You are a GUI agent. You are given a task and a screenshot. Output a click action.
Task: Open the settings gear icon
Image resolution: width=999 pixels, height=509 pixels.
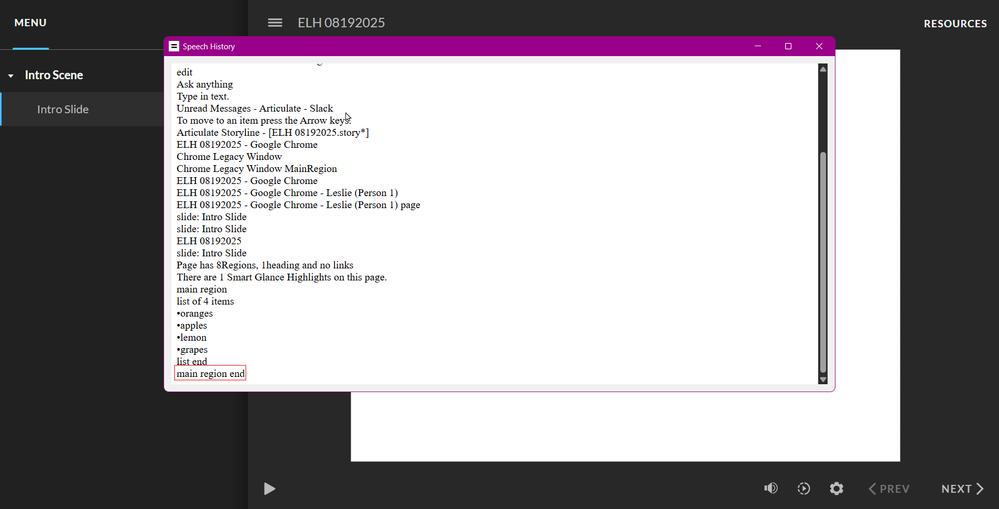coord(837,489)
